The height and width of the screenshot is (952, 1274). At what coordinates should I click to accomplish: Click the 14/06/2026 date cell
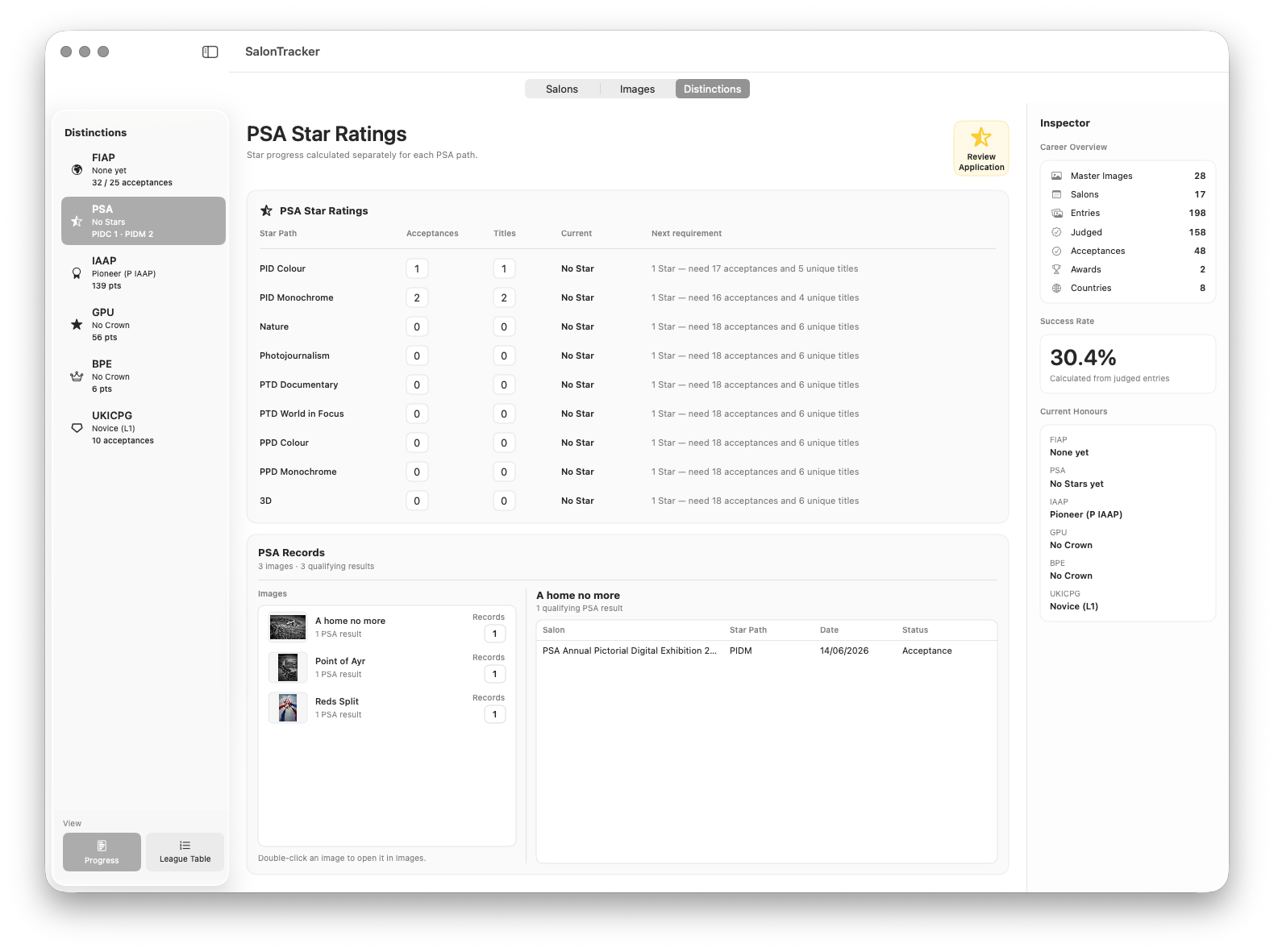(844, 651)
